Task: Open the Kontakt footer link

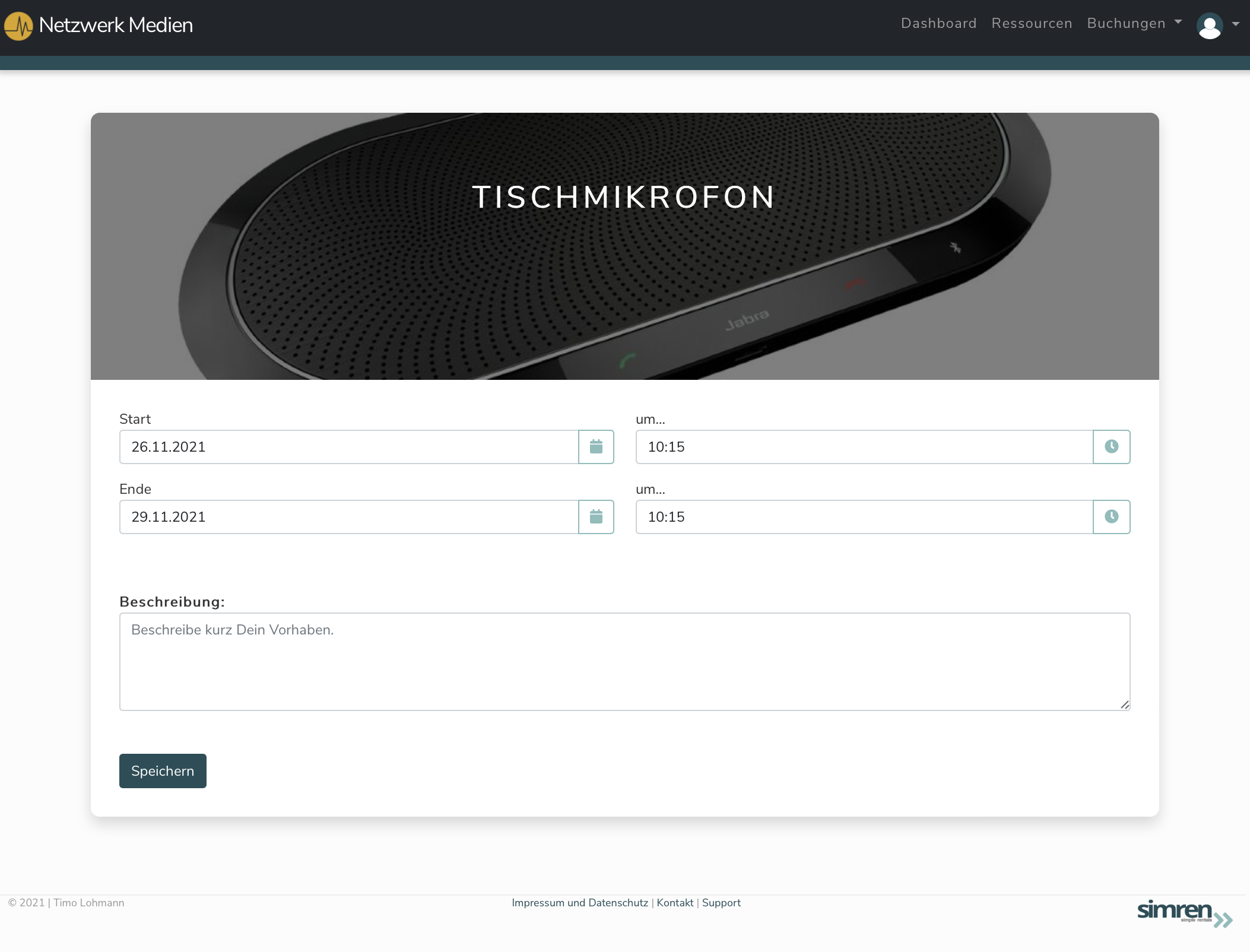Action: tap(675, 903)
